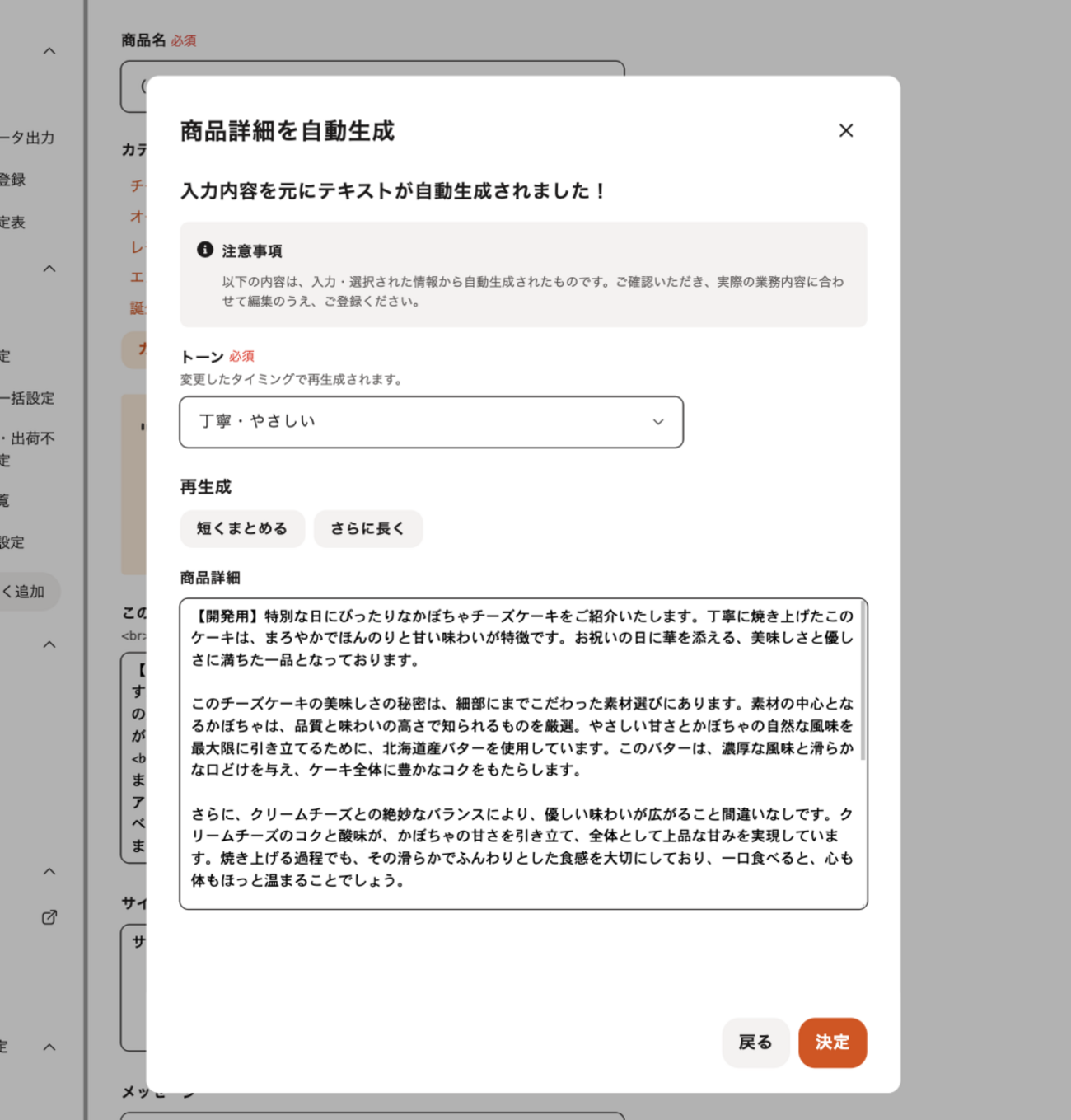
Task: Click the 入力内容を元にテキストが自動生成されました! message
Action: (x=394, y=191)
